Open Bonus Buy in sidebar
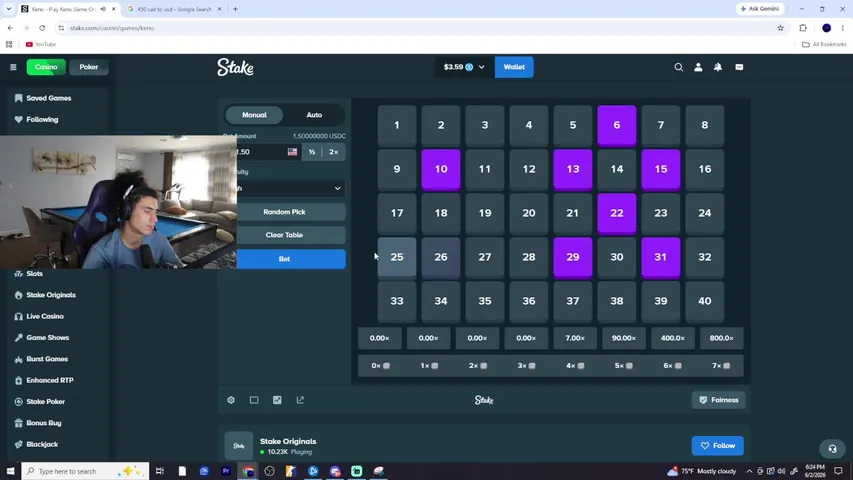Image resolution: width=853 pixels, height=480 pixels. (44, 423)
